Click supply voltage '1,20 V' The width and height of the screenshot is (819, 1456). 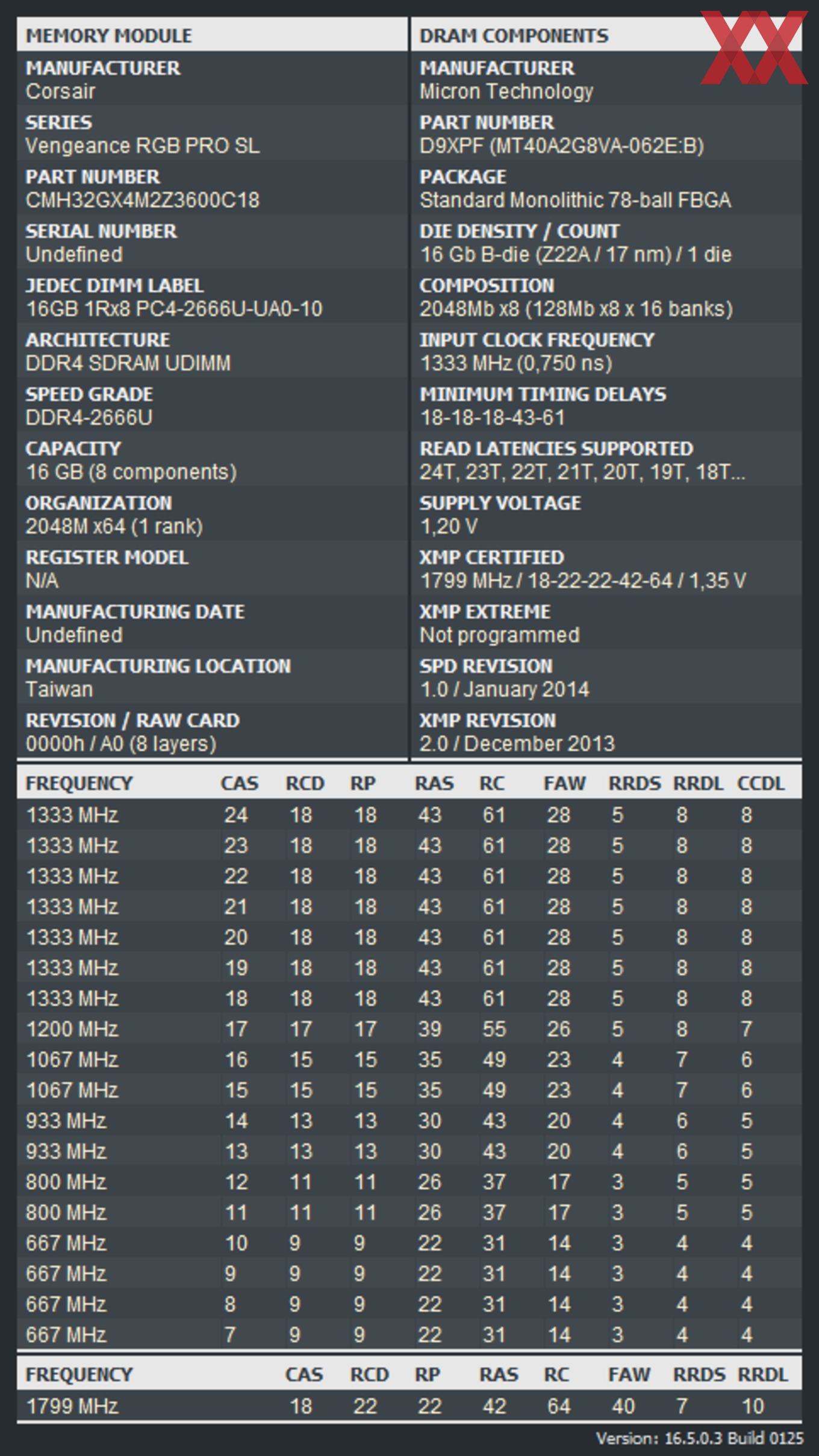click(x=448, y=526)
